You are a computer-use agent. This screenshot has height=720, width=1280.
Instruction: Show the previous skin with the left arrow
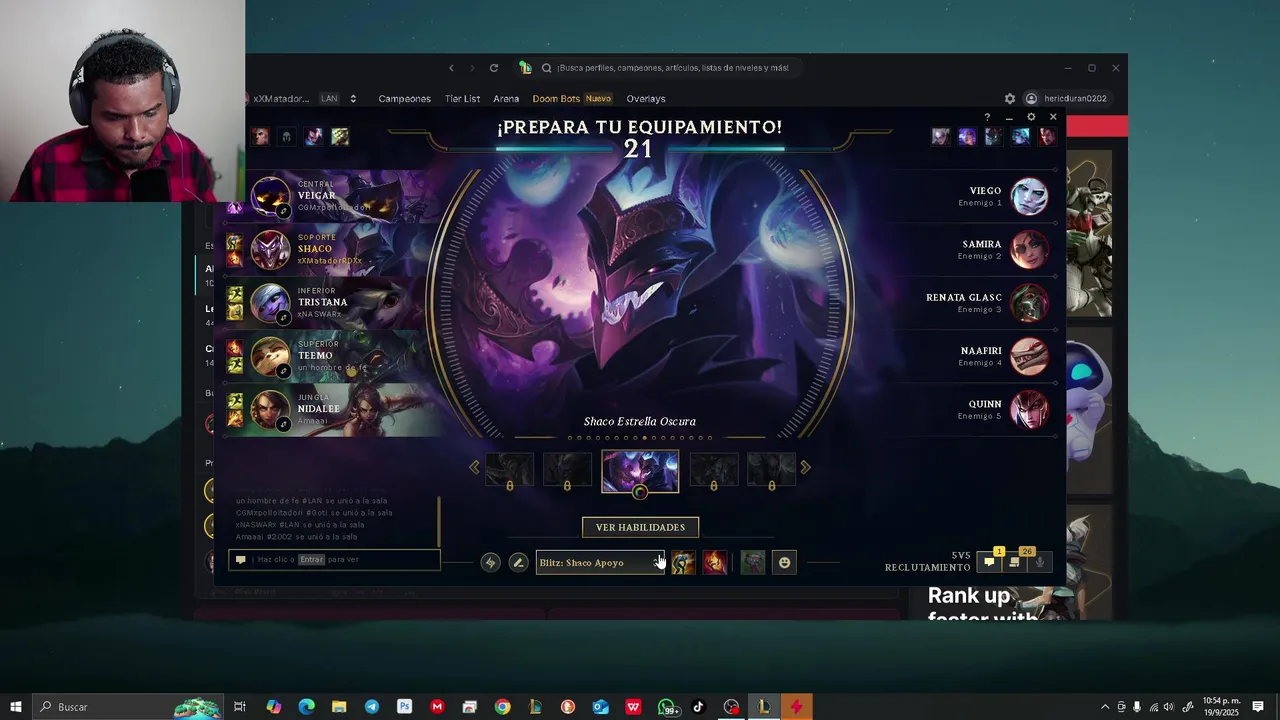tap(474, 467)
